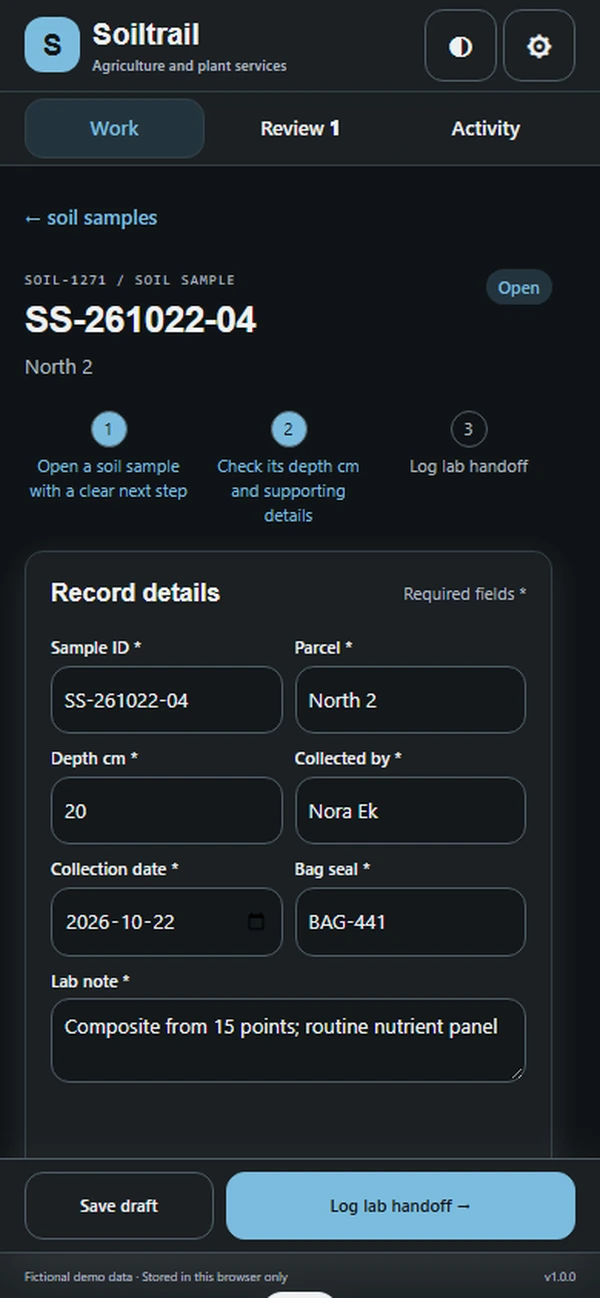Open the calendar picker in Collection date
Image resolution: width=600 pixels, height=1298 pixels.
tap(256, 922)
